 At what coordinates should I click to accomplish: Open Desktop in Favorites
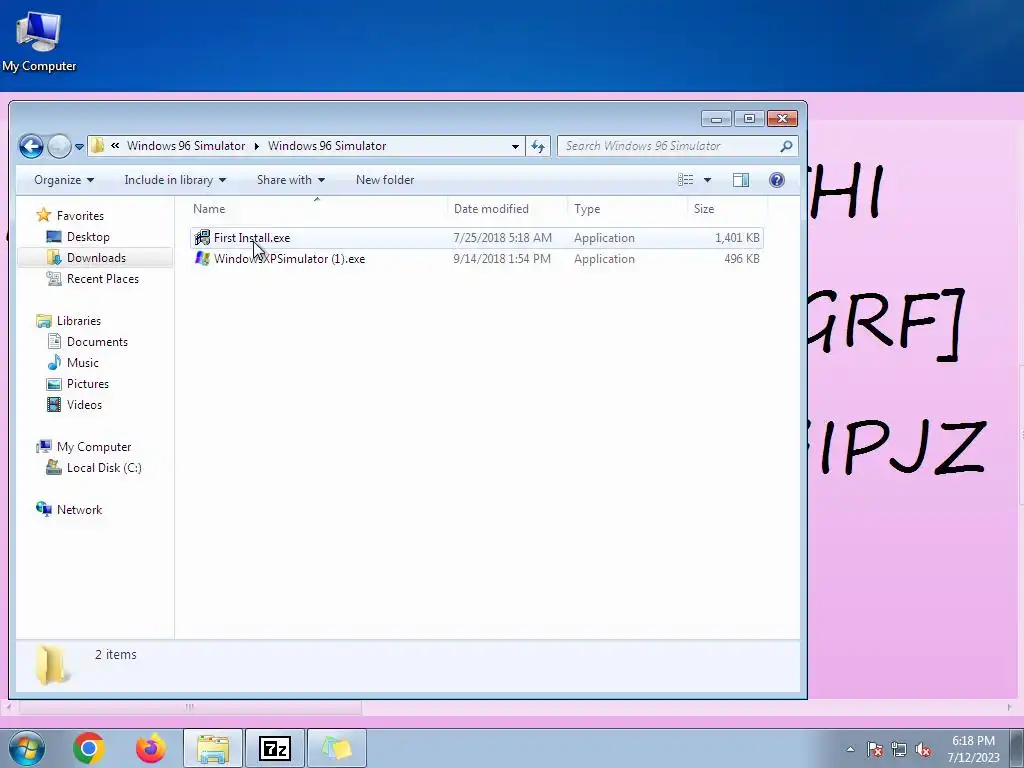(x=88, y=237)
